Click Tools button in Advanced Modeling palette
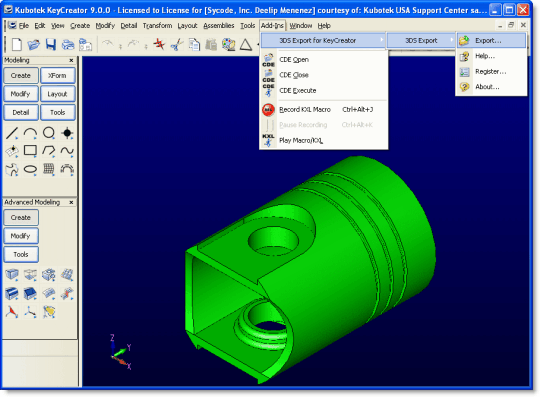 [21, 254]
